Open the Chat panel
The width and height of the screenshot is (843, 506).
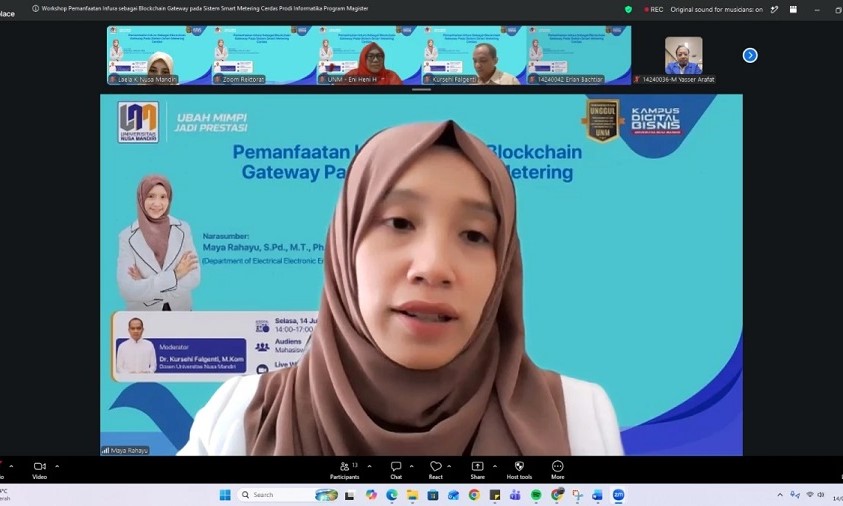point(396,469)
